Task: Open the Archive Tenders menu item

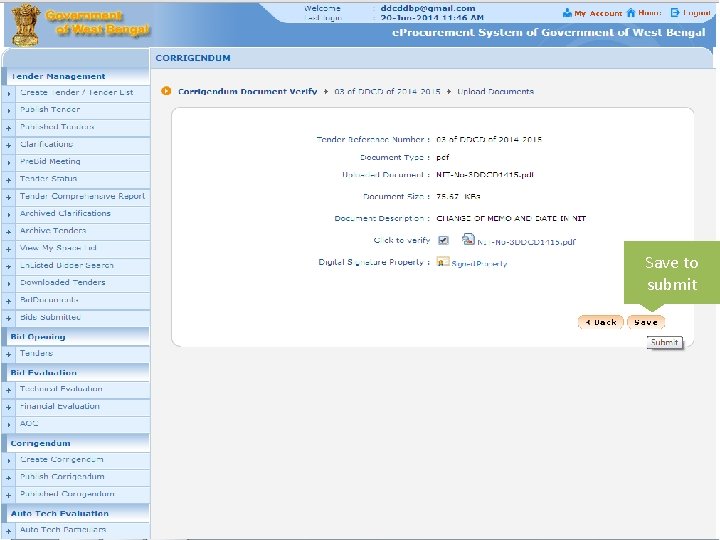Action: [x=53, y=231]
